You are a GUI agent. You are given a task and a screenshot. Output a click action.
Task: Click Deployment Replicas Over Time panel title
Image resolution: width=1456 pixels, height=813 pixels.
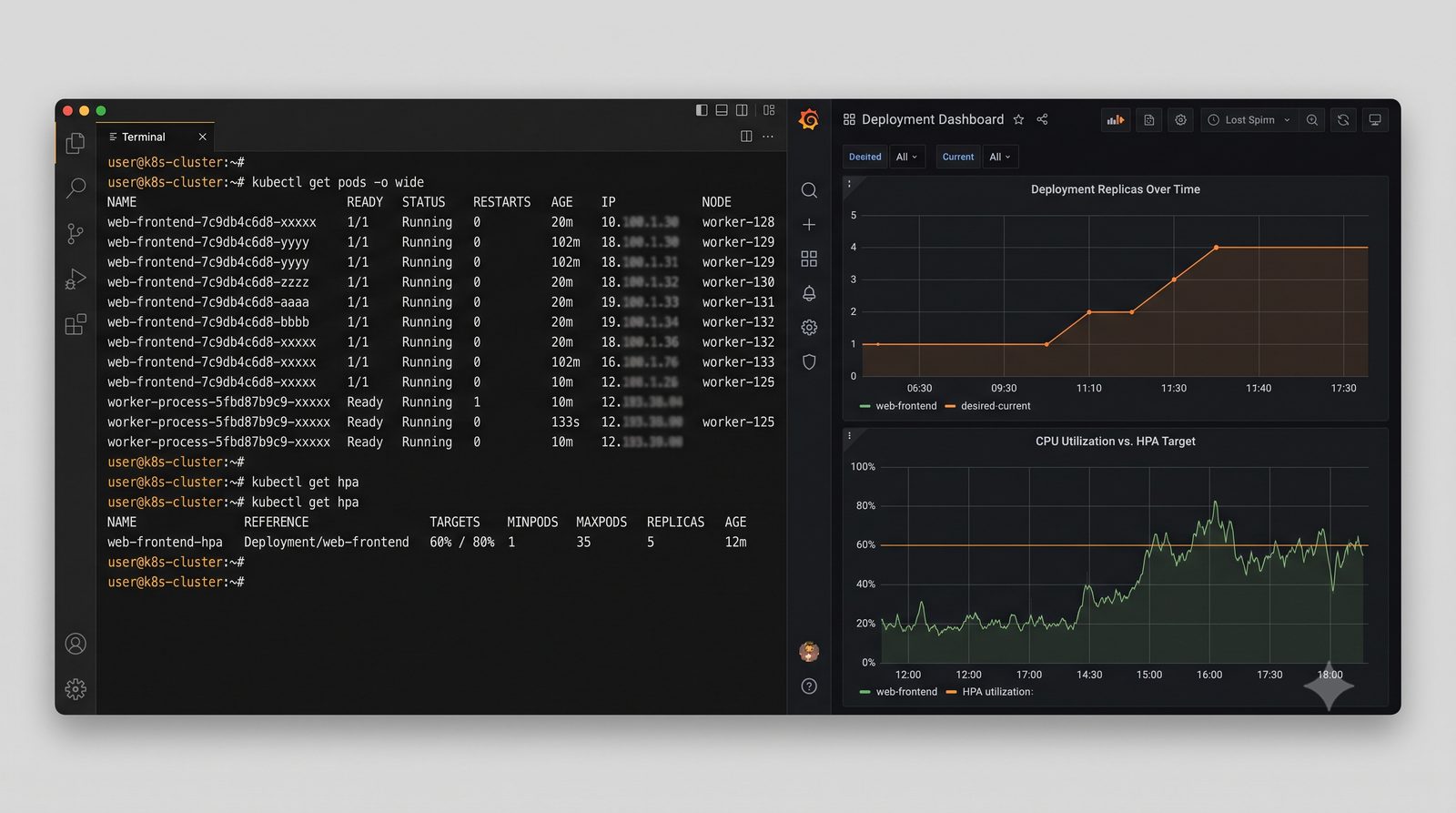tap(1116, 189)
